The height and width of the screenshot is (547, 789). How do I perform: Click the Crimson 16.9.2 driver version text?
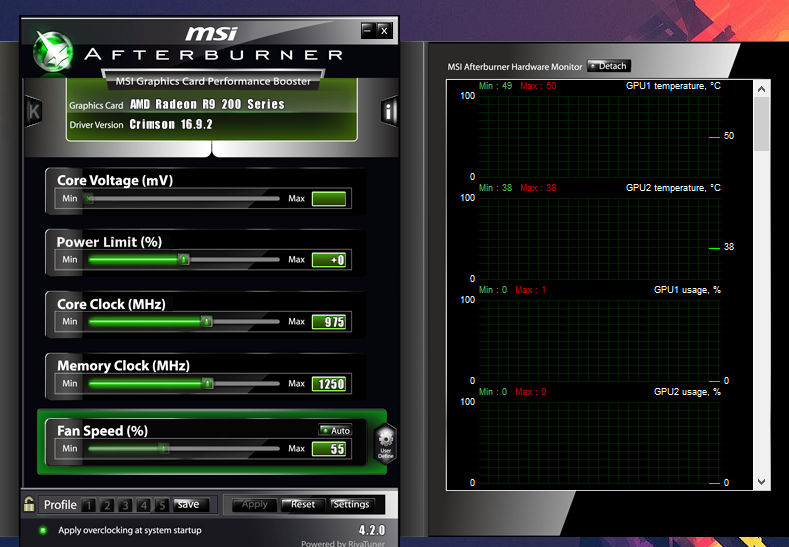171,124
